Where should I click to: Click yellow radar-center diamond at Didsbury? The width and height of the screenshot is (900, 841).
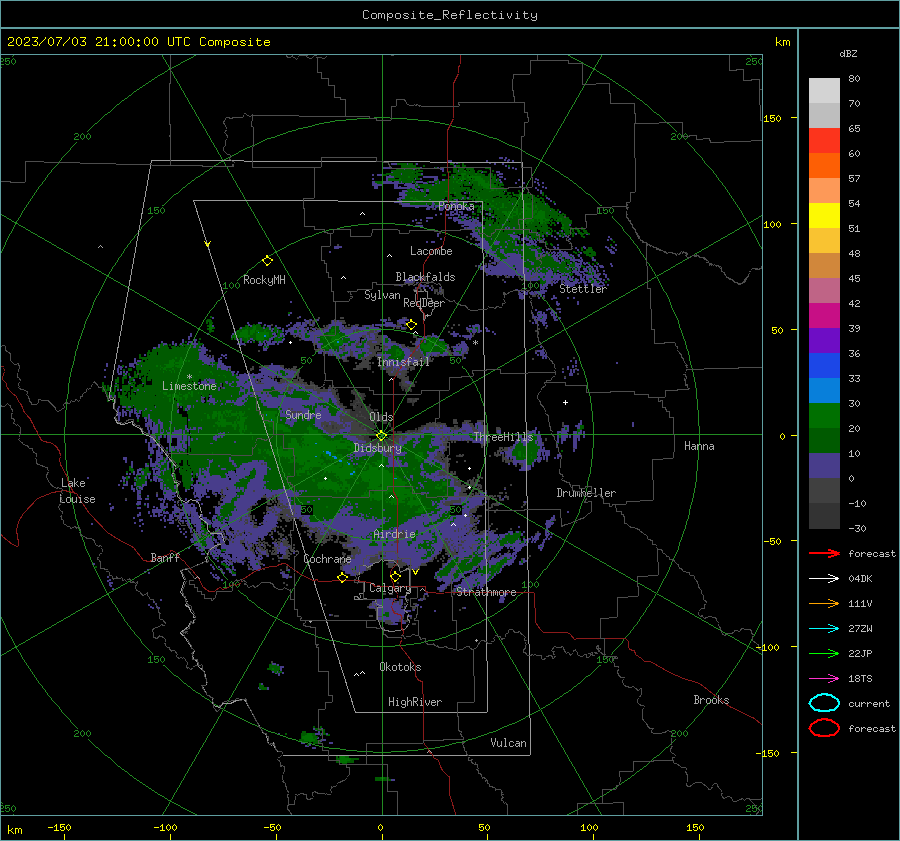[381, 436]
